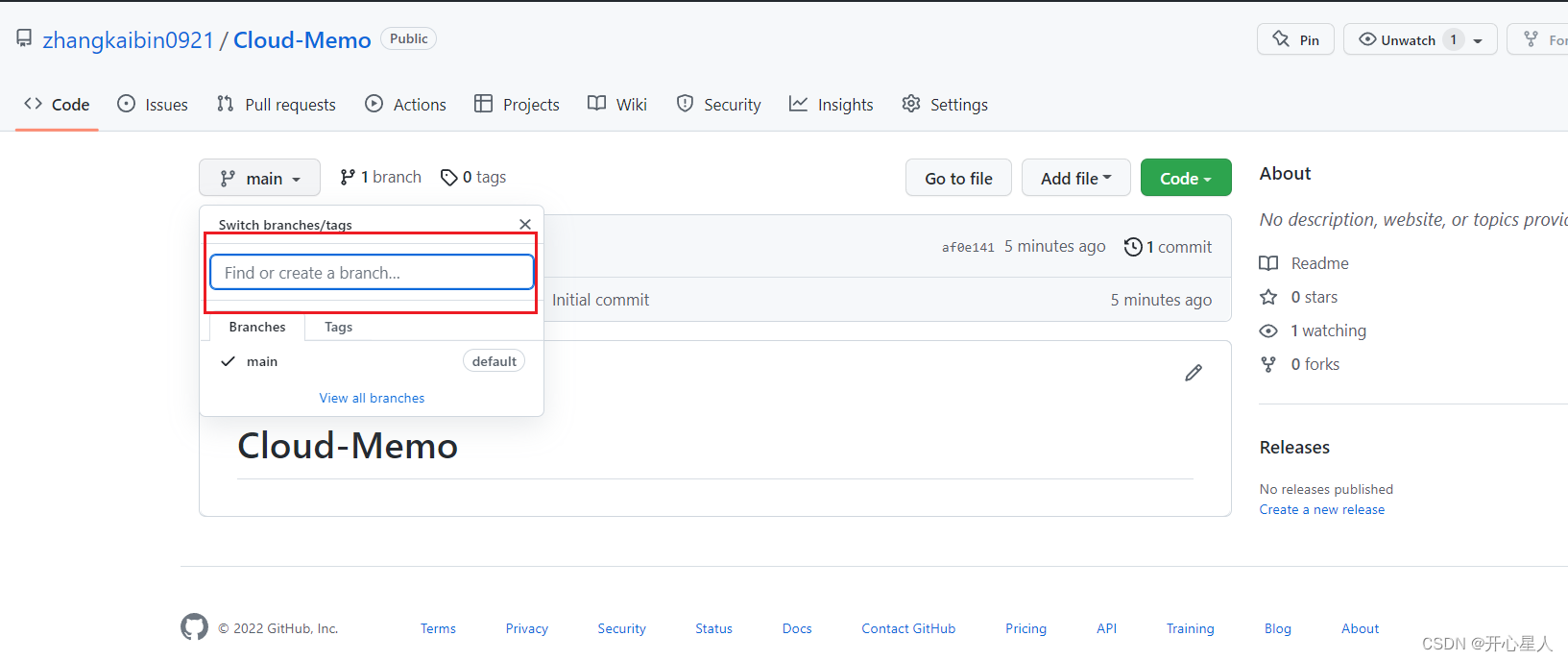Viewport: 1568px width, 661px height.
Task: Open the Contact GitHub footer link
Action: [x=908, y=628]
